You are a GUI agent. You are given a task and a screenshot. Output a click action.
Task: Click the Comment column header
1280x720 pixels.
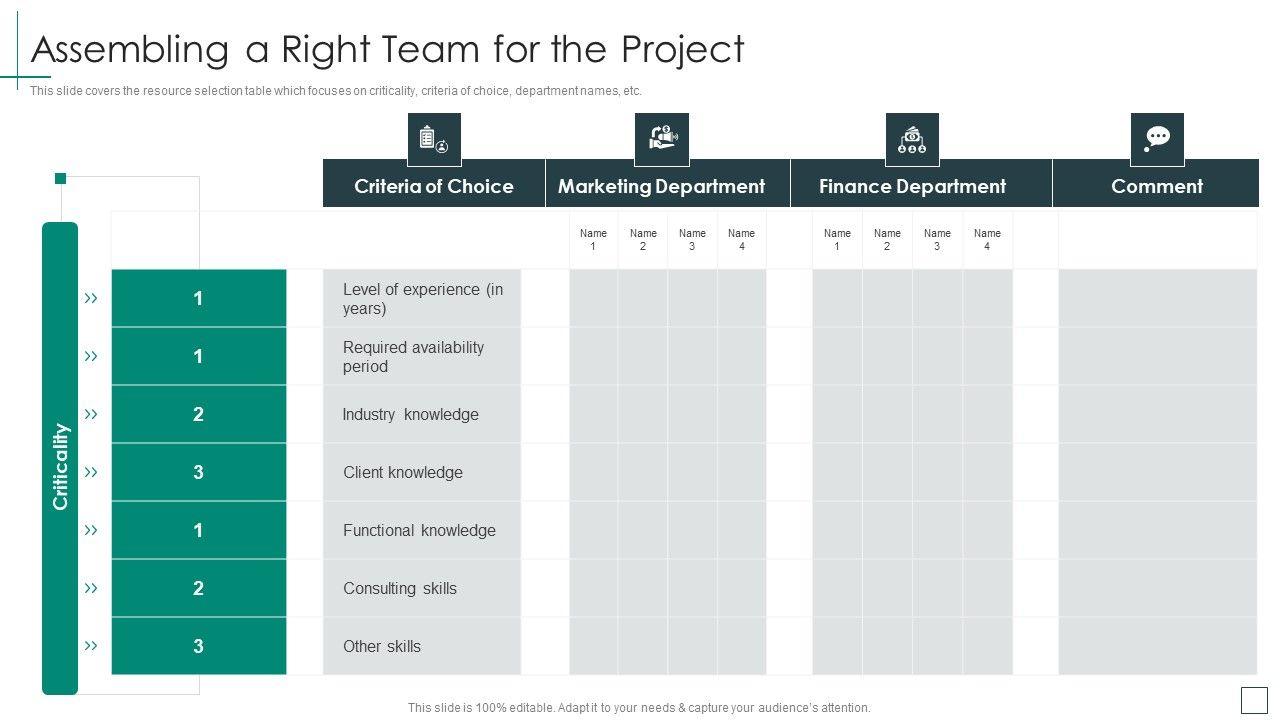(1157, 186)
